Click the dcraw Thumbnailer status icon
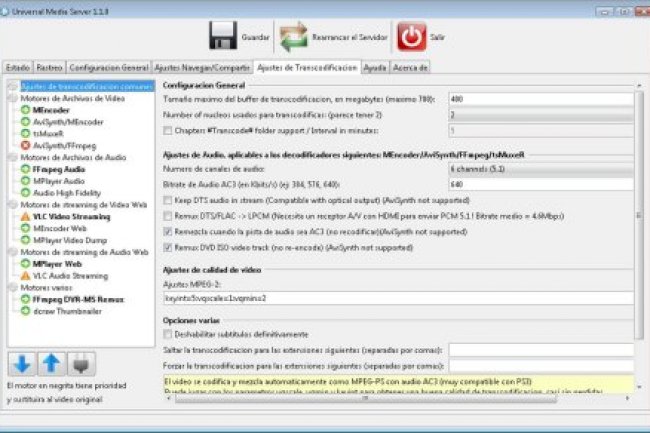 coord(25,311)
